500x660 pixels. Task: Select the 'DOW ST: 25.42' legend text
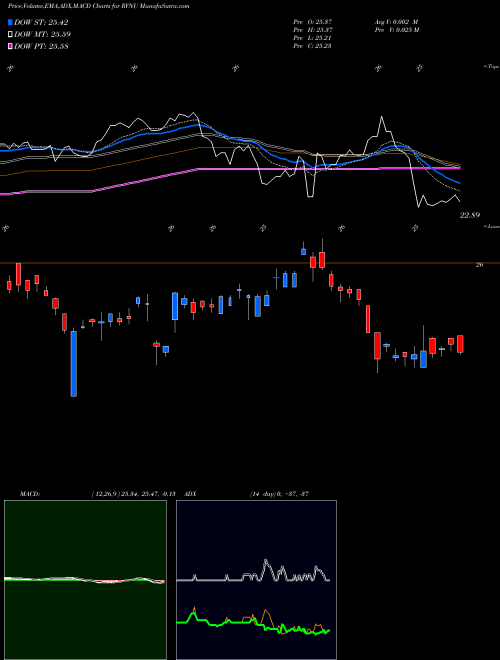click(x=41, y=22)
